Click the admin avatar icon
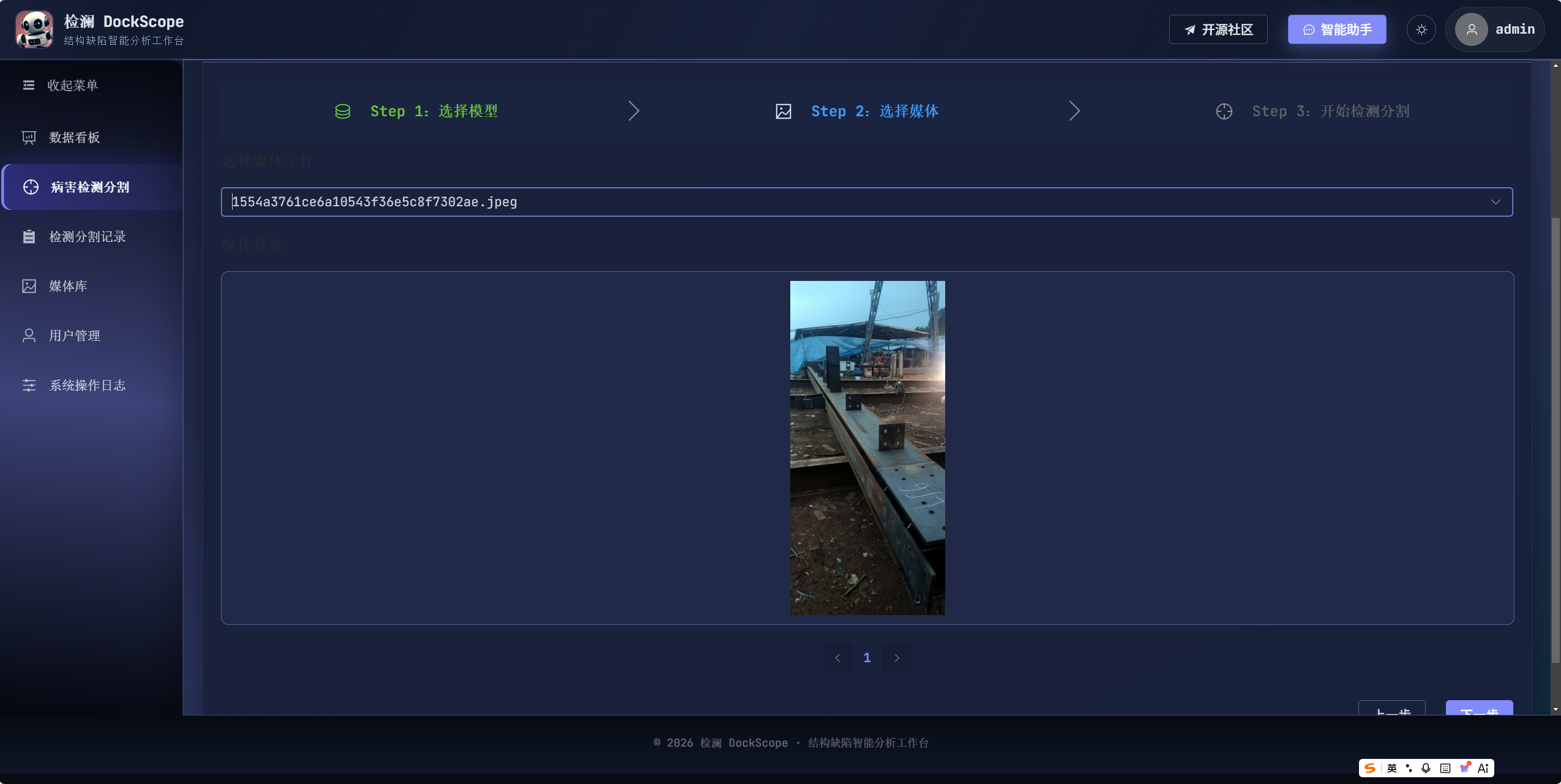Viewport: 1561px width, 784px height. click(1472, 29)
